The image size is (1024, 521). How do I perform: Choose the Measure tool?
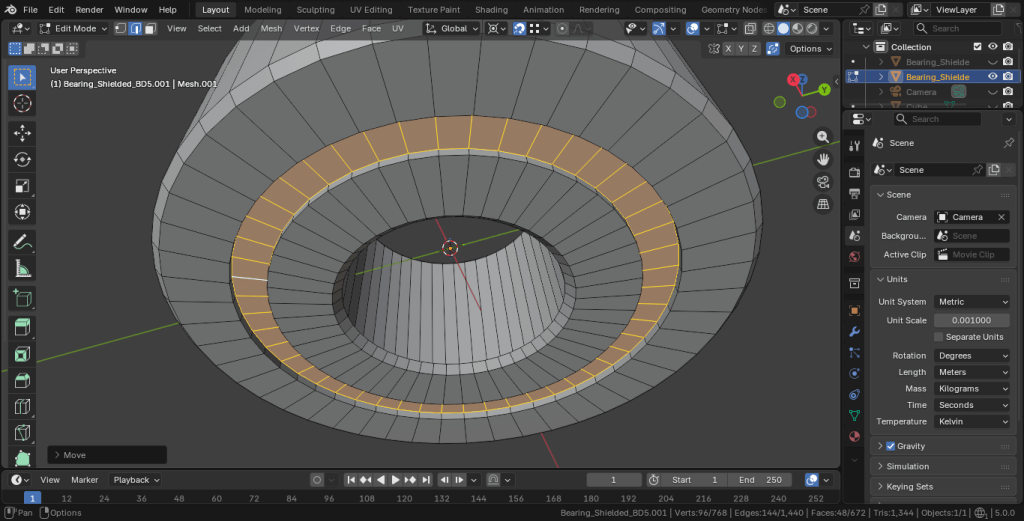pyautogui.click(x=22, y=268)
